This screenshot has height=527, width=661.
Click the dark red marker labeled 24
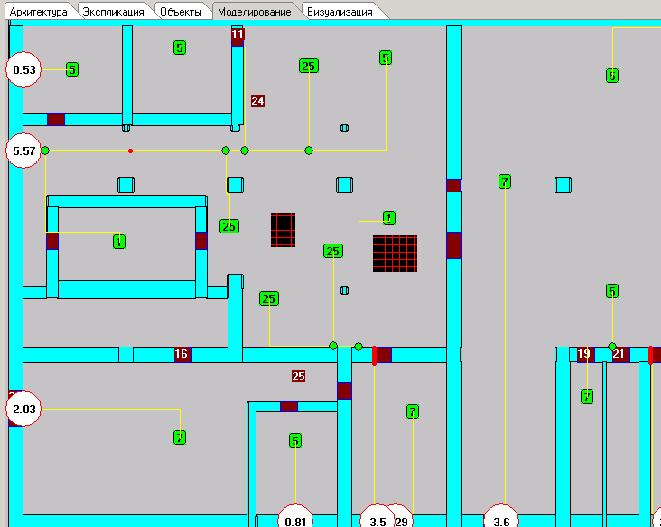258,101
